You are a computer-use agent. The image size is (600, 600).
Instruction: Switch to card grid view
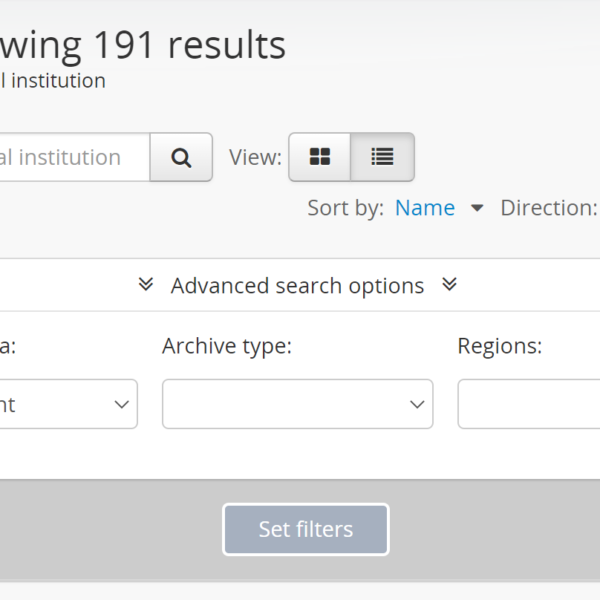click(x=320, y=157)
